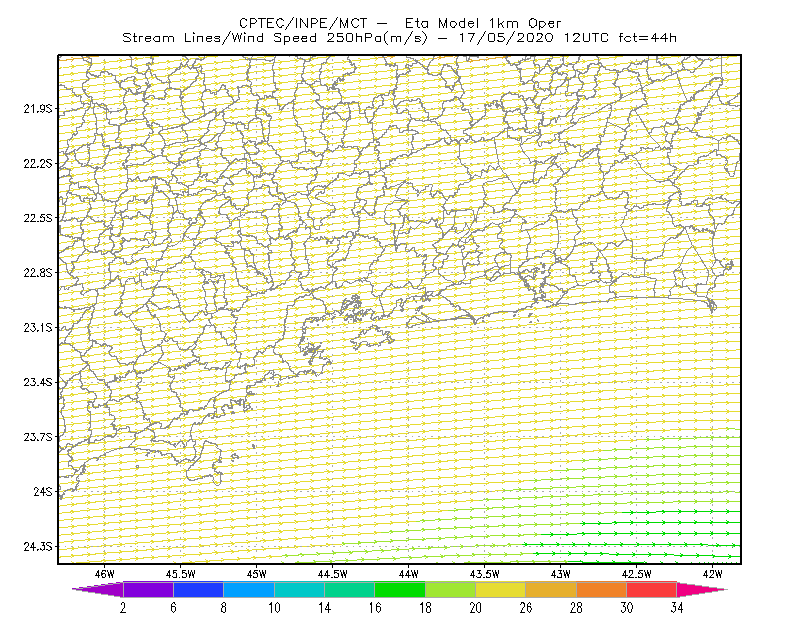Click the CPTEC/INPE/MCT header text
The image size is (800, 618).
point(303,23)
